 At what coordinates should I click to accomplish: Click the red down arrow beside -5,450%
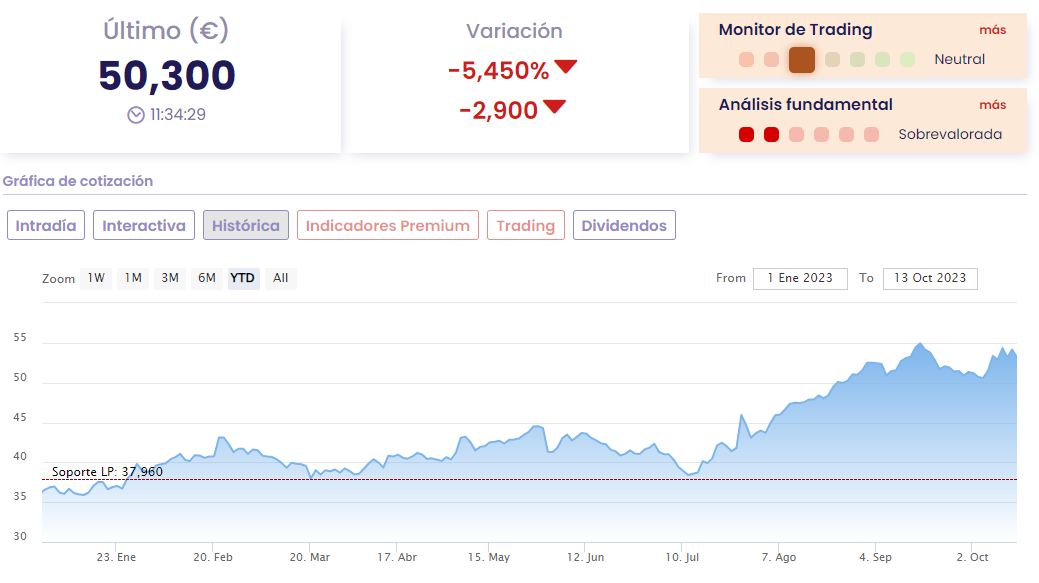pyautogui.click(x=566, y=68)
